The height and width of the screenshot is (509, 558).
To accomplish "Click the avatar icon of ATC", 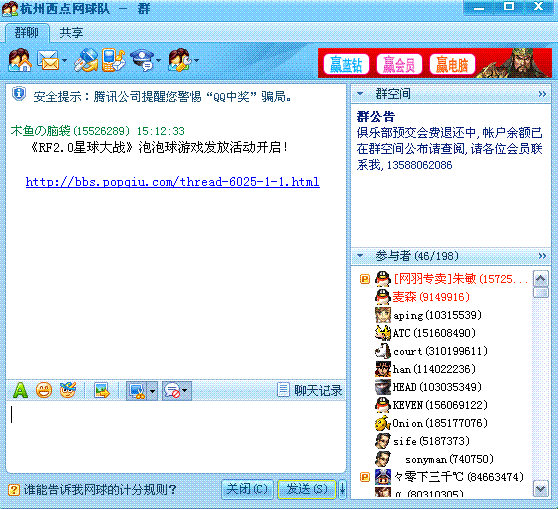I will coord(383,333).
